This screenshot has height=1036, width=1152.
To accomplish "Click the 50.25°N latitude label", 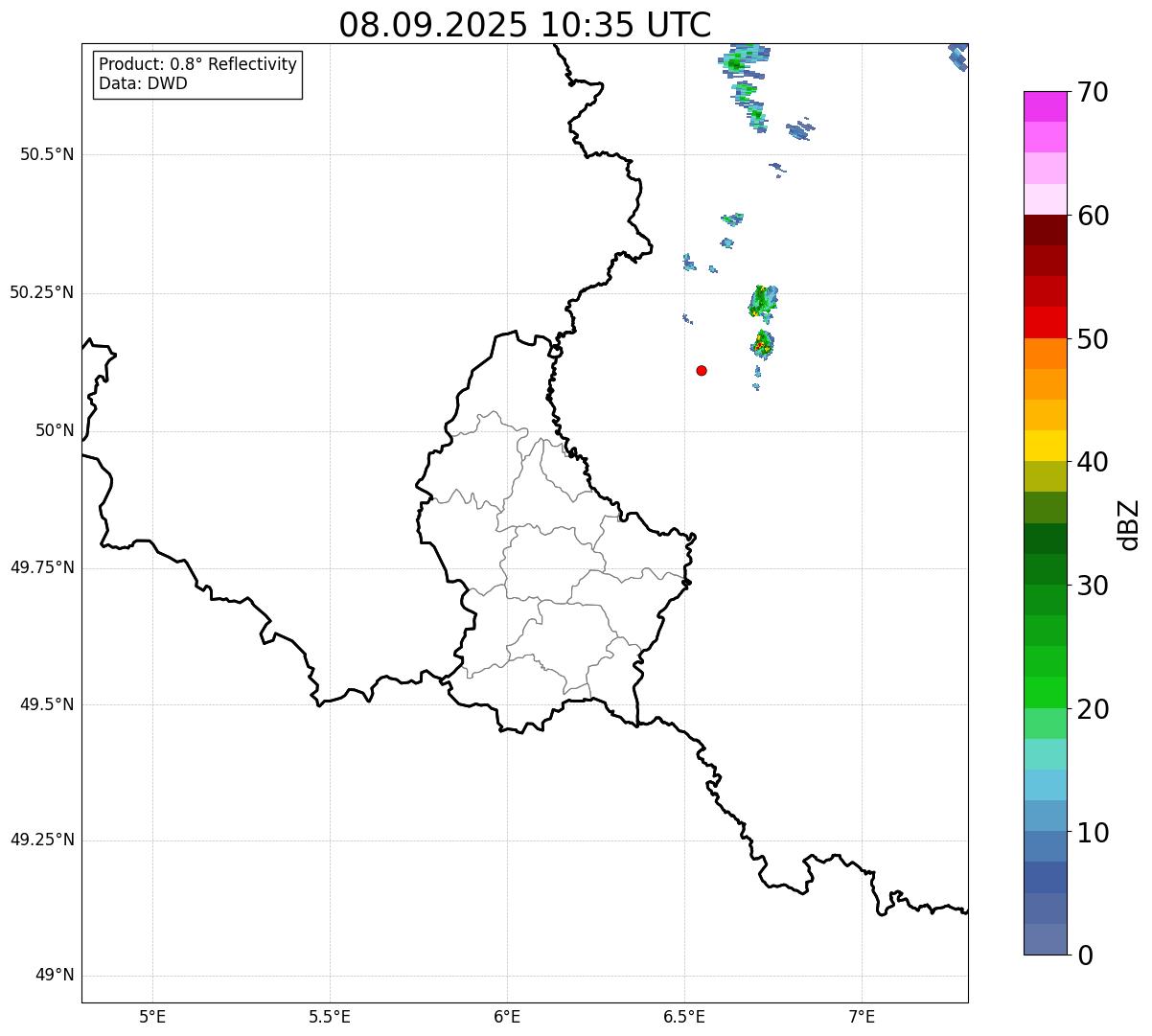I will (x=42, y=292).
